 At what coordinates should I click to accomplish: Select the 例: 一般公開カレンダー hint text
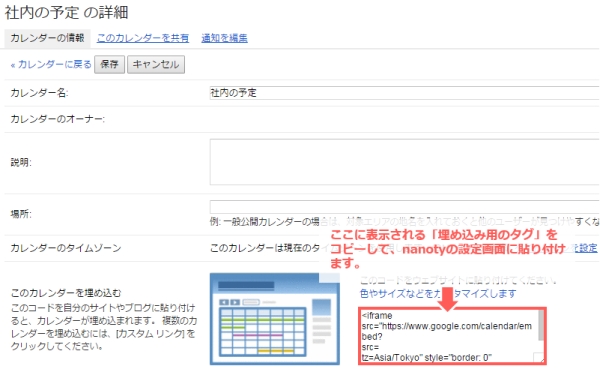[404, 222]
